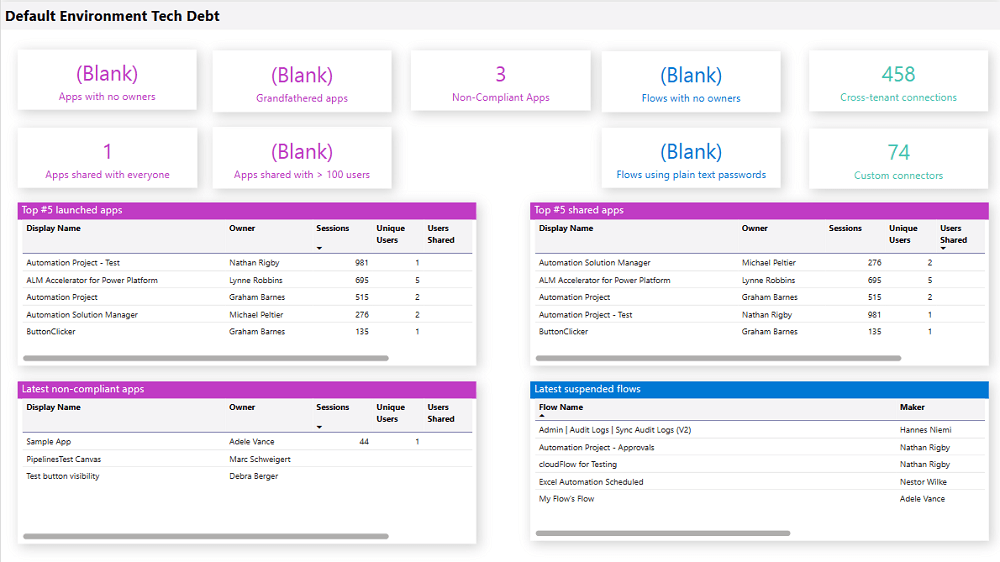The width and height of the screenshot is (1000, 562).
Task: Click Unique Users header in Top #5 launched apps
Action: point(390,234)
